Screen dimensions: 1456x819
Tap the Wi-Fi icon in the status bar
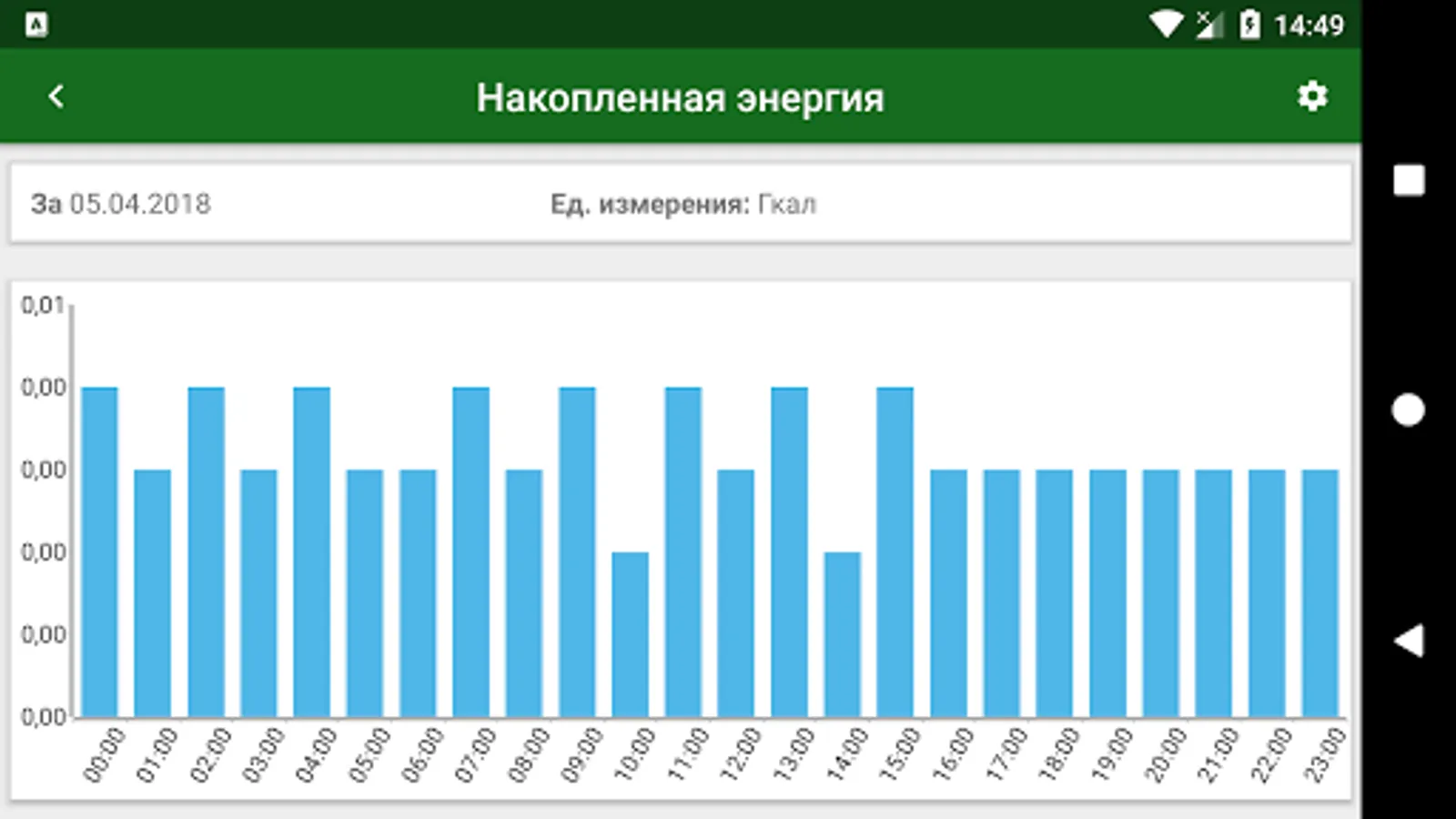(1165, 25)
